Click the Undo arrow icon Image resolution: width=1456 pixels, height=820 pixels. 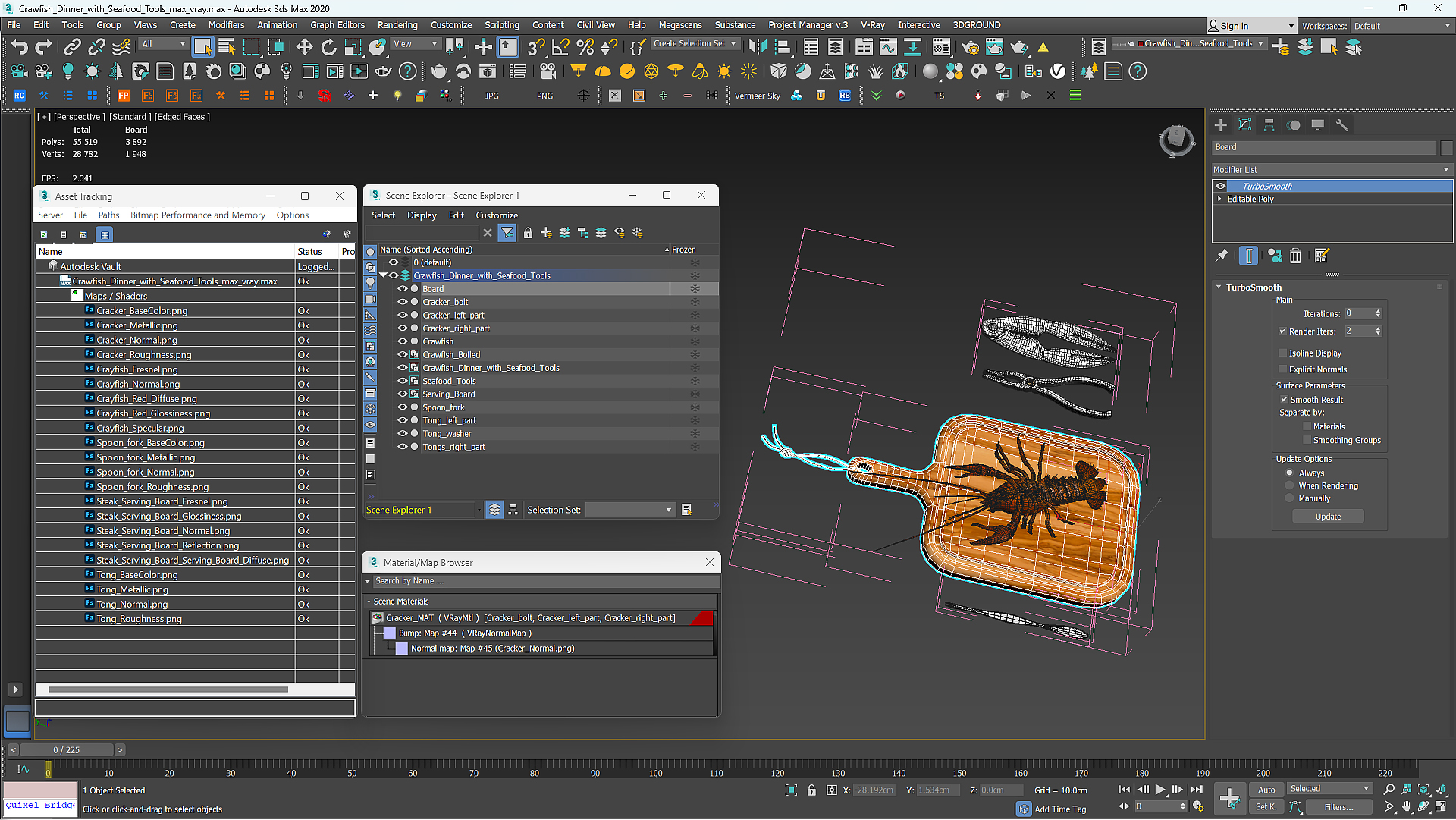(x=19, y=47)
